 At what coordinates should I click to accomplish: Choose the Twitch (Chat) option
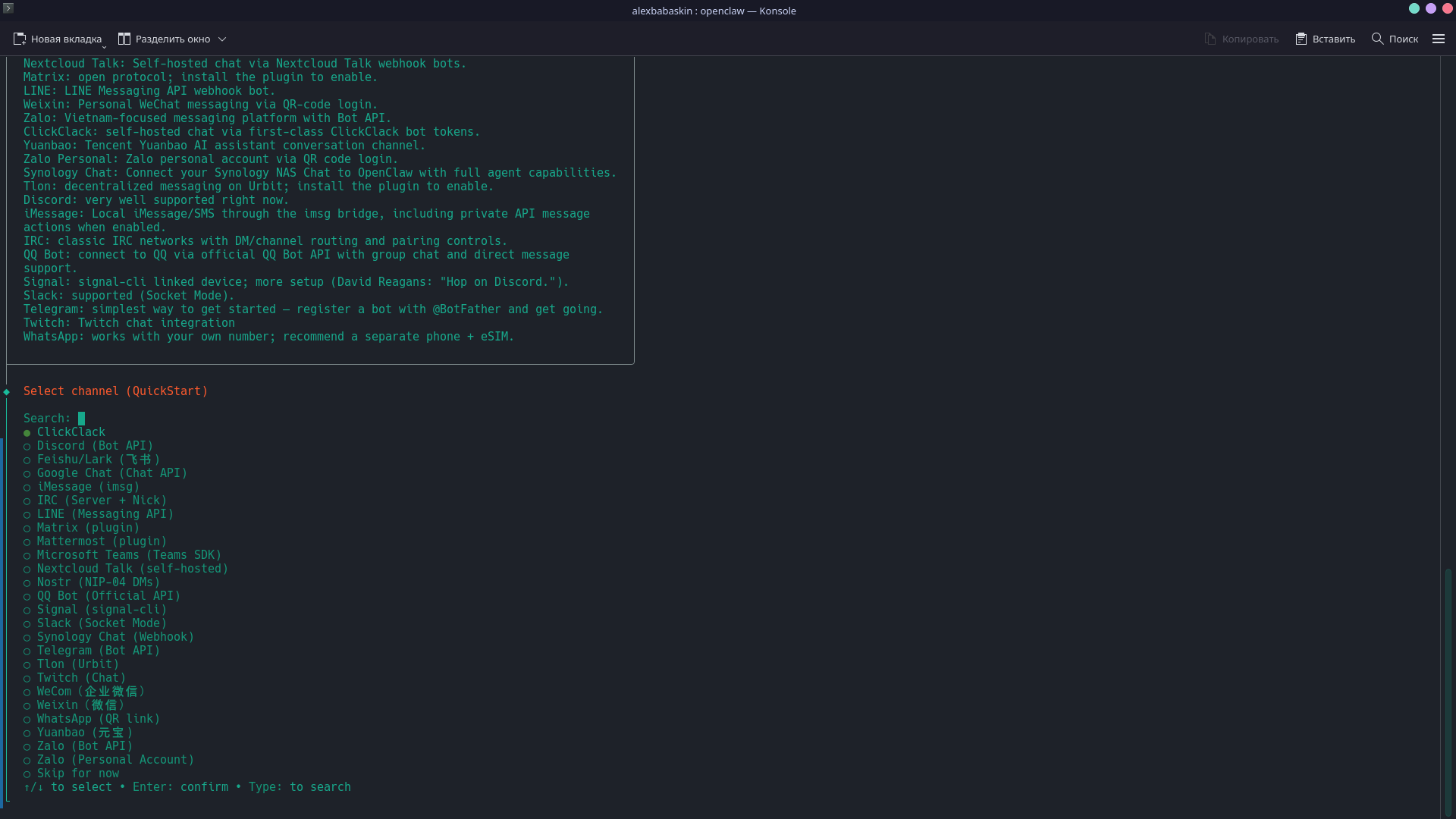click(x=74, y=678)
